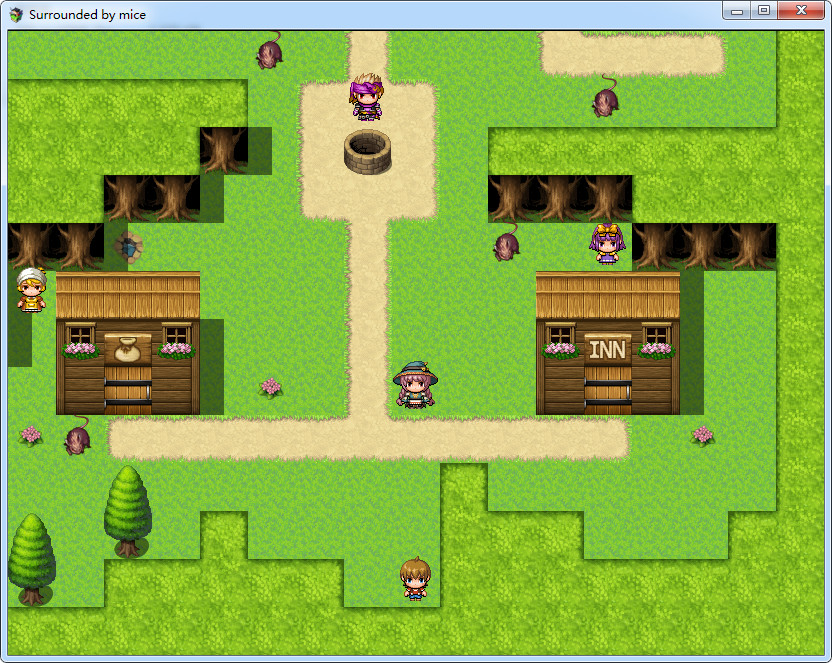The height and width of the screenshot is (663, 832).
Task: Select the stone well on the path
Action: 367,152
